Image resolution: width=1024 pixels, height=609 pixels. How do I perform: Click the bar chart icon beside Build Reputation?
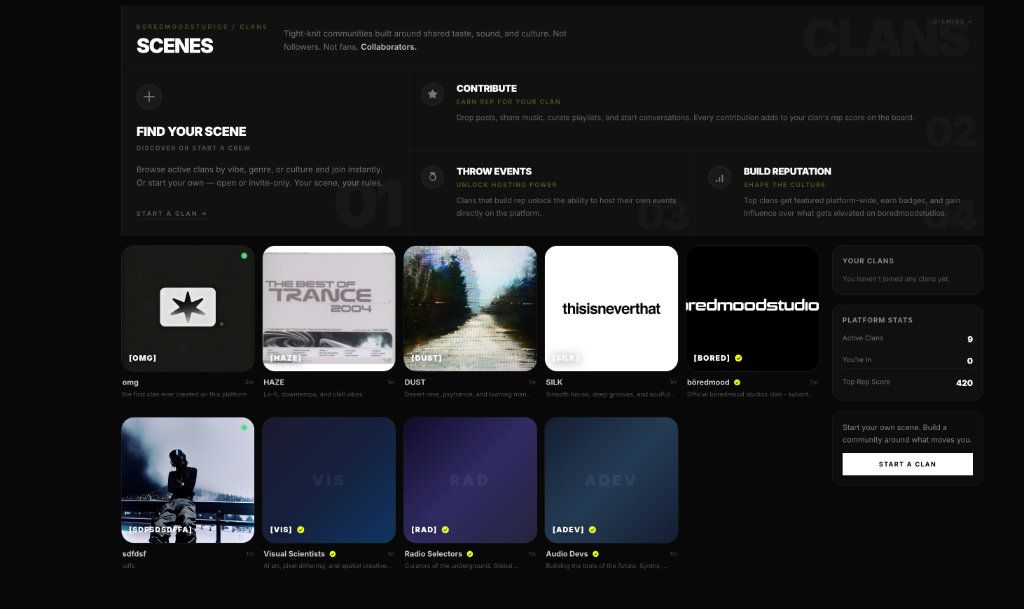(x=719, y=177)
